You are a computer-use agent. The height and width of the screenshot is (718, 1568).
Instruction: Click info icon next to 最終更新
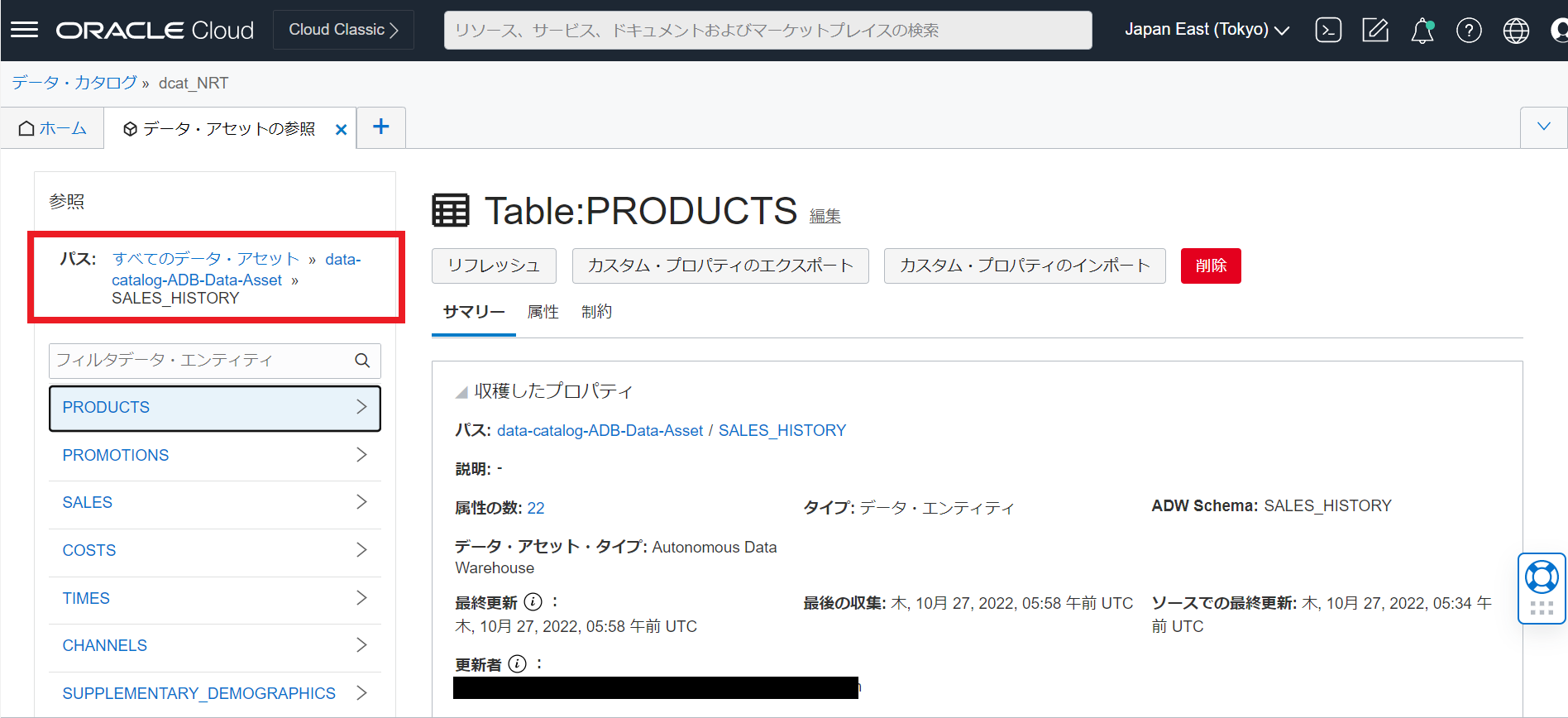click(x=533, y=602)
